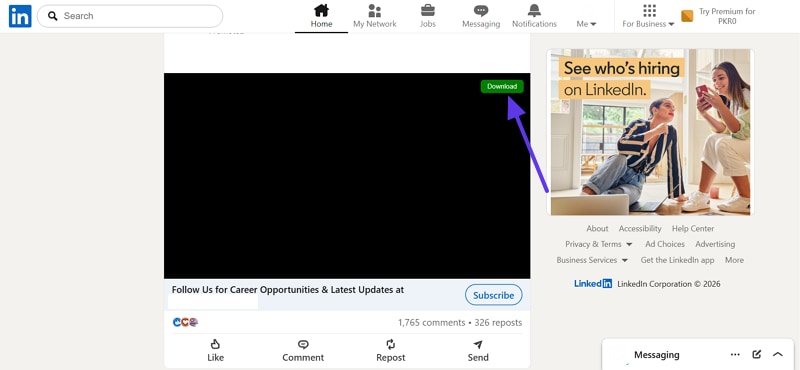Click the Follow Us for Career Opportunities text
The width and height of the screenshot is (800, 370).
click(x=288, y=290)
